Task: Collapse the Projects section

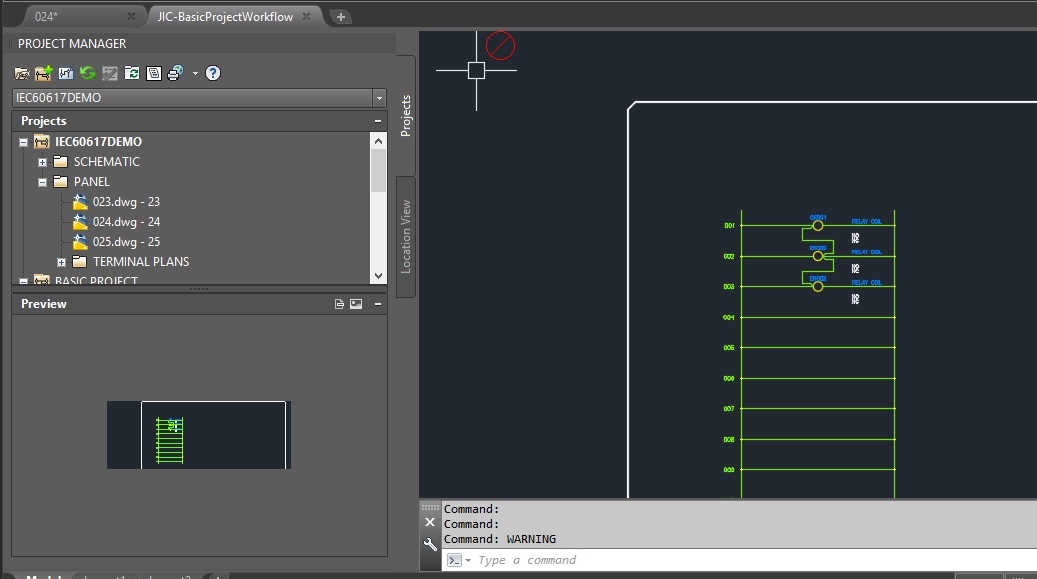Action: 378,121
